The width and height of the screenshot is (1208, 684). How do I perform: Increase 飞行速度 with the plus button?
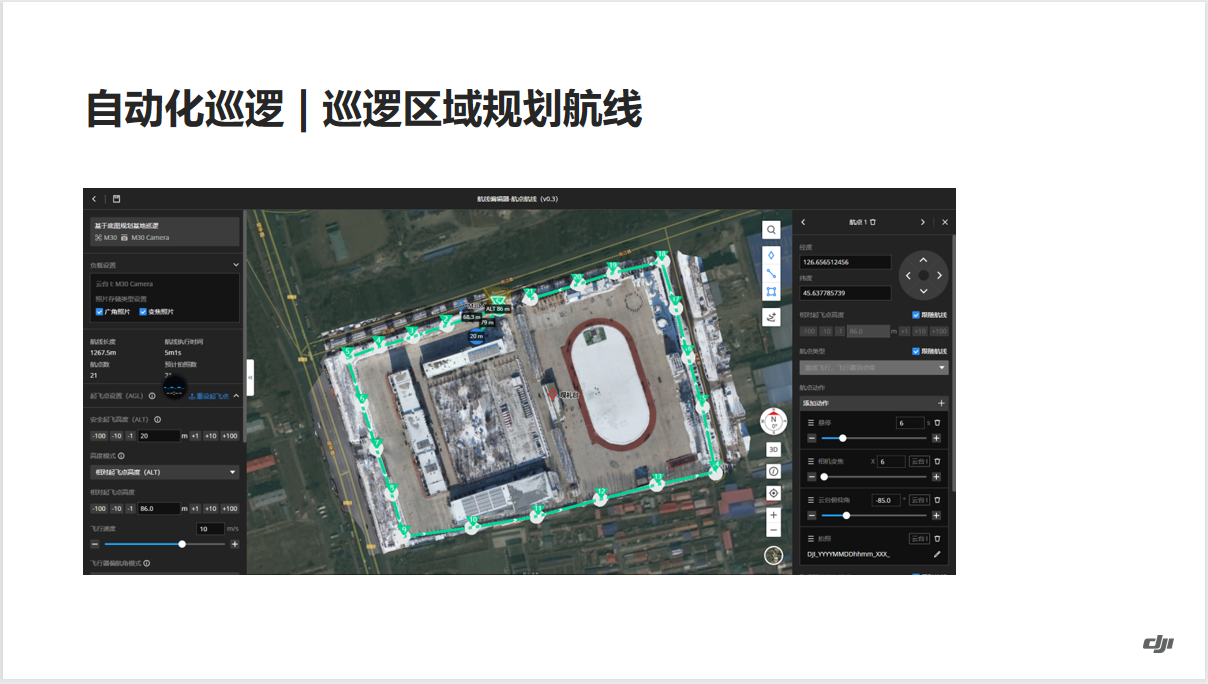[235, 544]
